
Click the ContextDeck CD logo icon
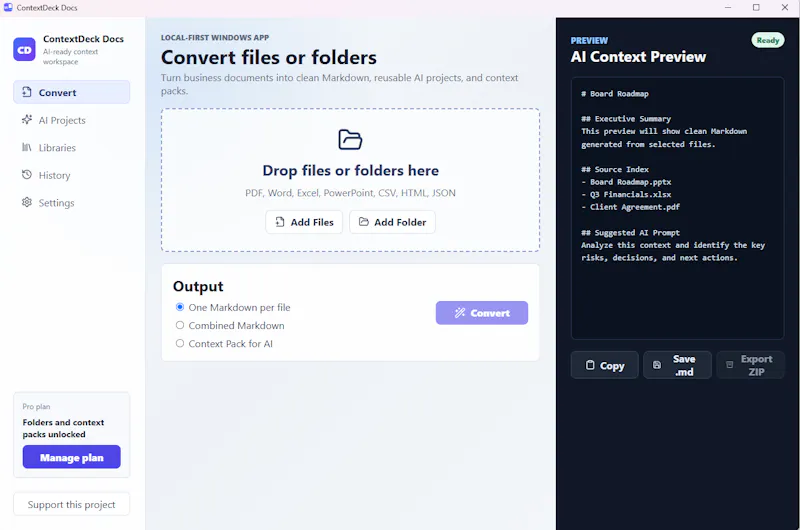click(24, 49)
